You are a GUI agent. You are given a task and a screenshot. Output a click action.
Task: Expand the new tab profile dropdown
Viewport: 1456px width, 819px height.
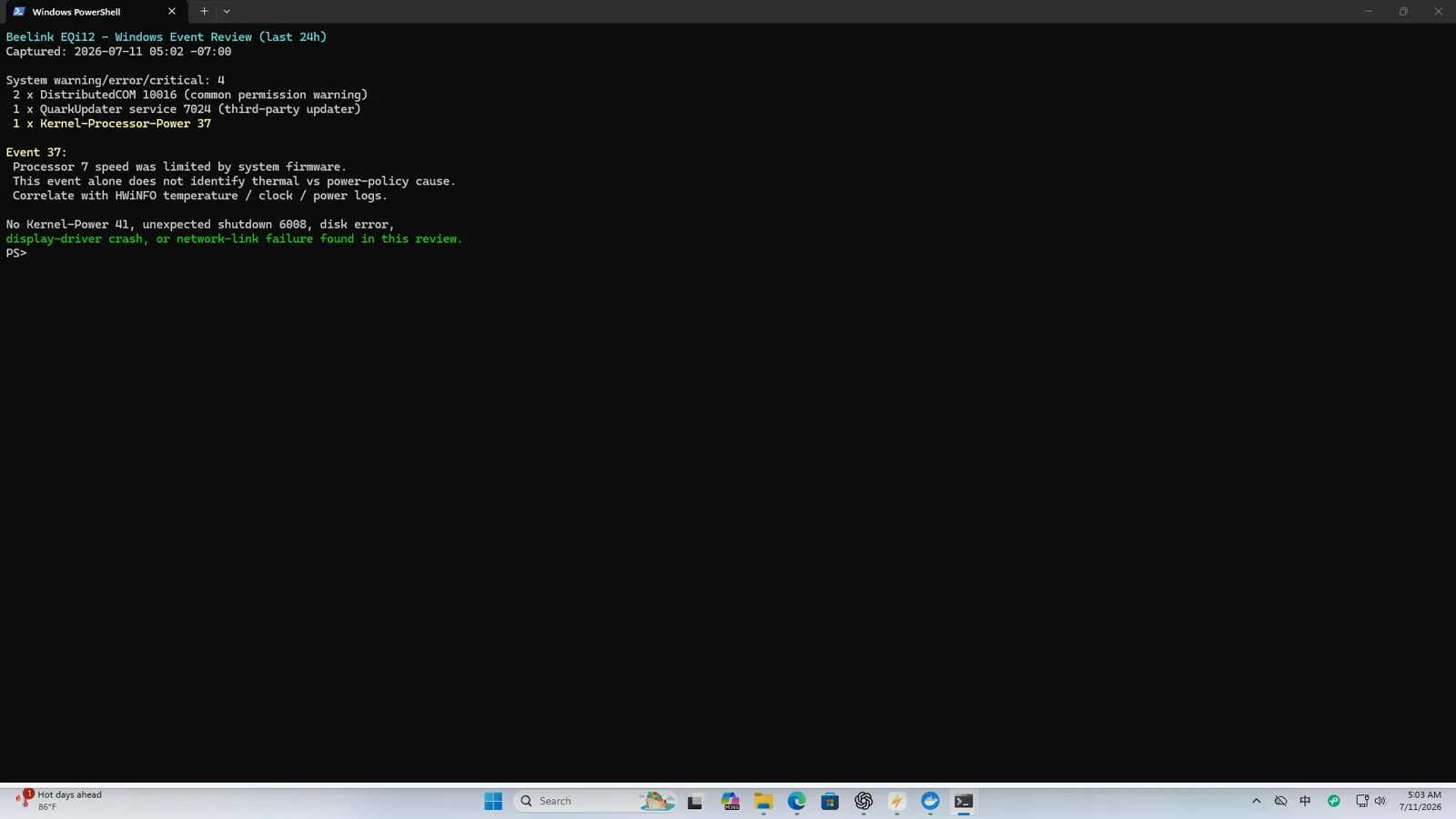click(227, 12)
